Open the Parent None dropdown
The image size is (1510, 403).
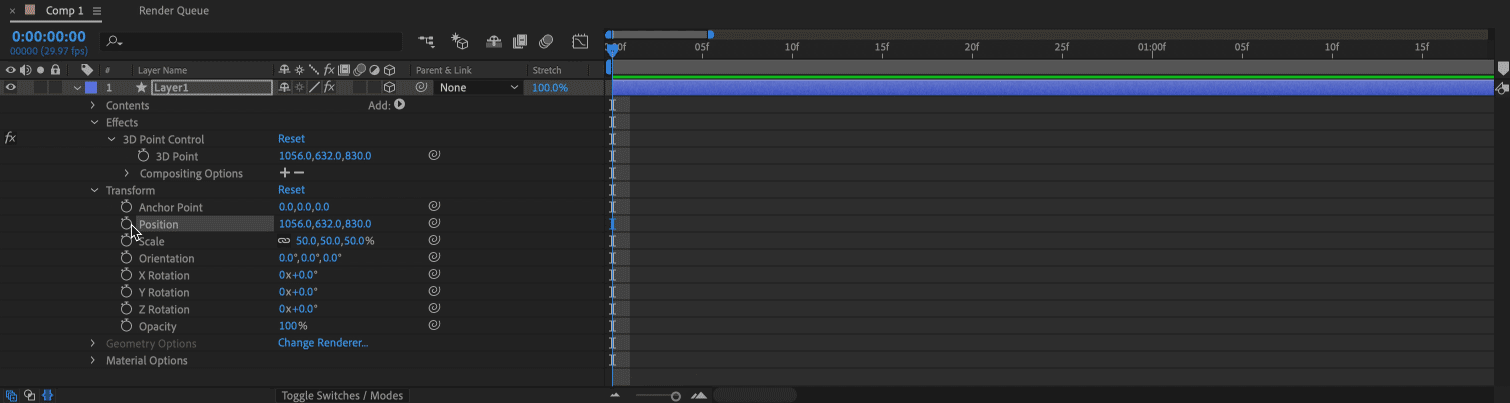tap(479, 87)
